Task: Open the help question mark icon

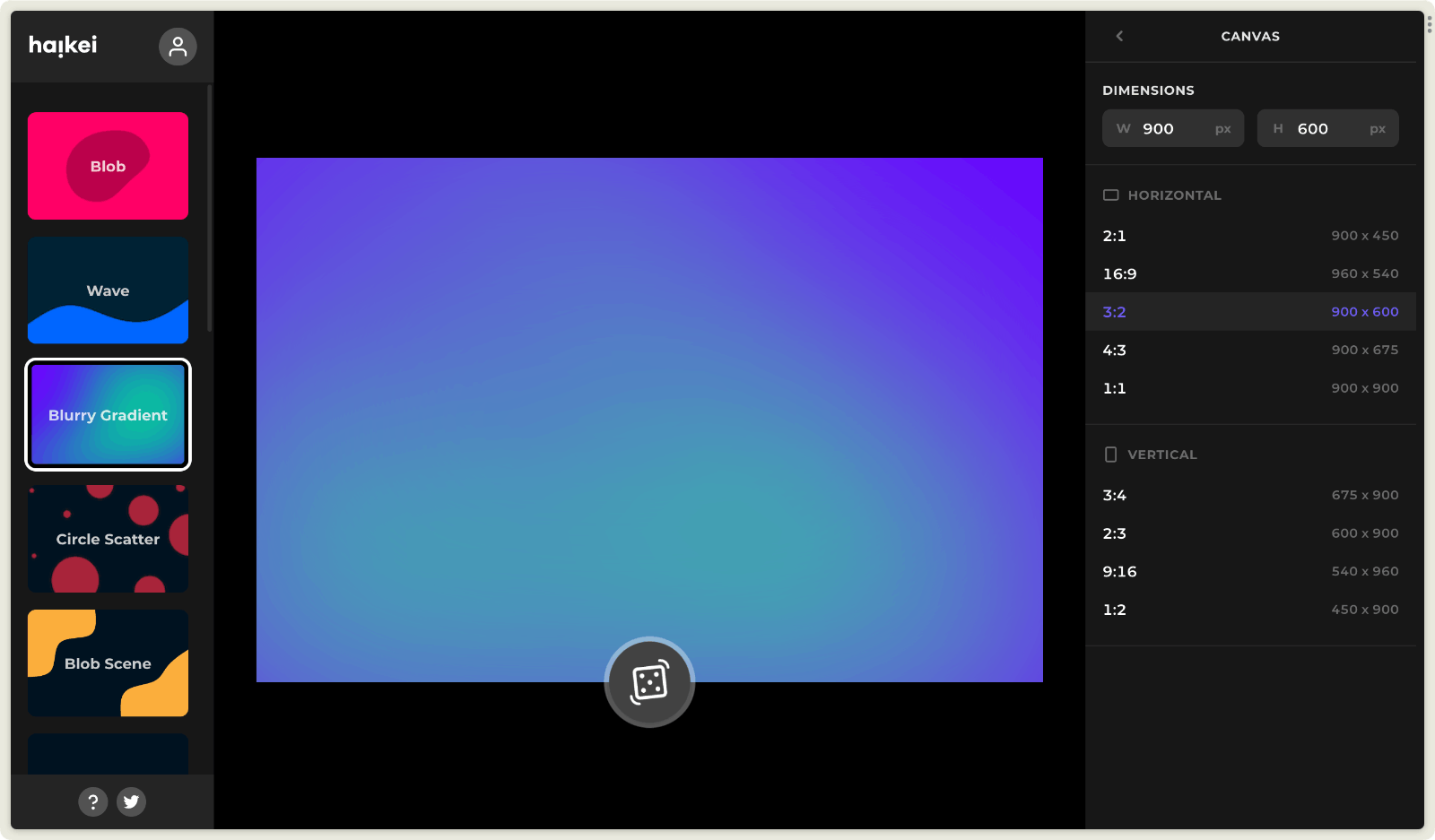Action: click(92, 801)
